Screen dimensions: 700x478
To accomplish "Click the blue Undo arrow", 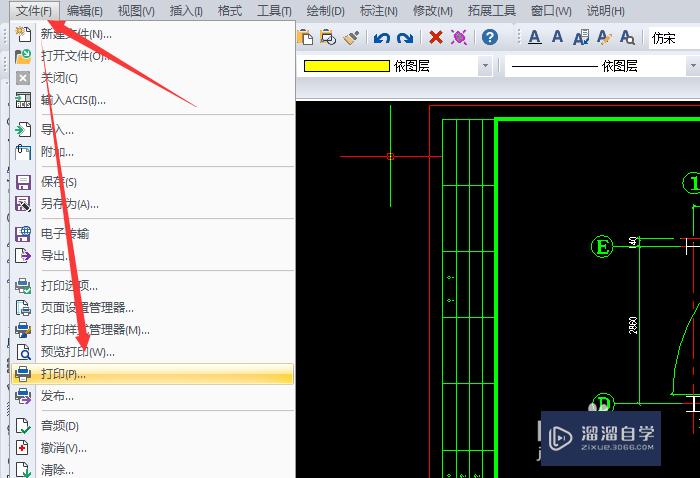I will [x=382, y=38].
